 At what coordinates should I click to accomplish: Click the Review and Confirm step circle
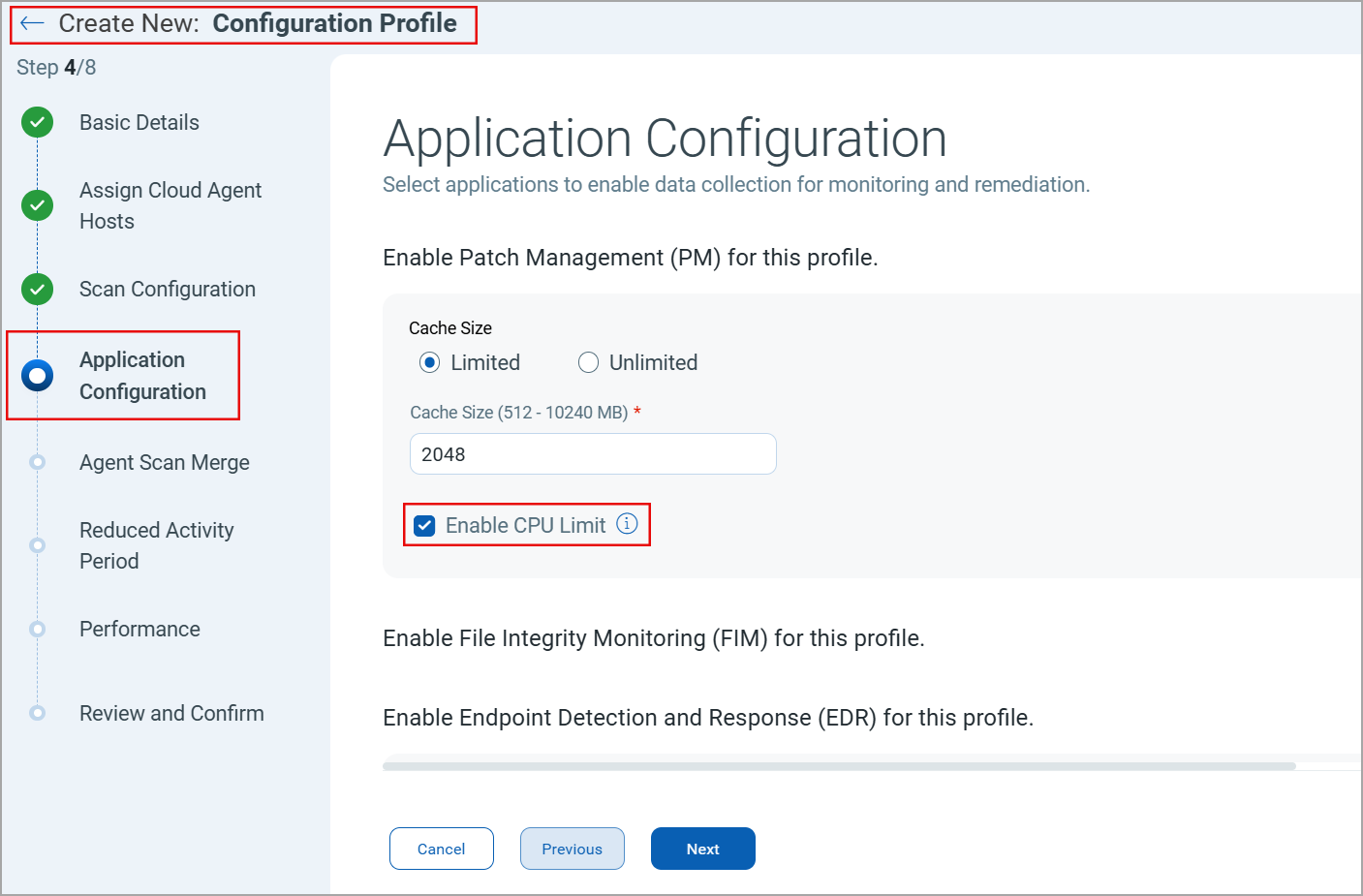36,713
